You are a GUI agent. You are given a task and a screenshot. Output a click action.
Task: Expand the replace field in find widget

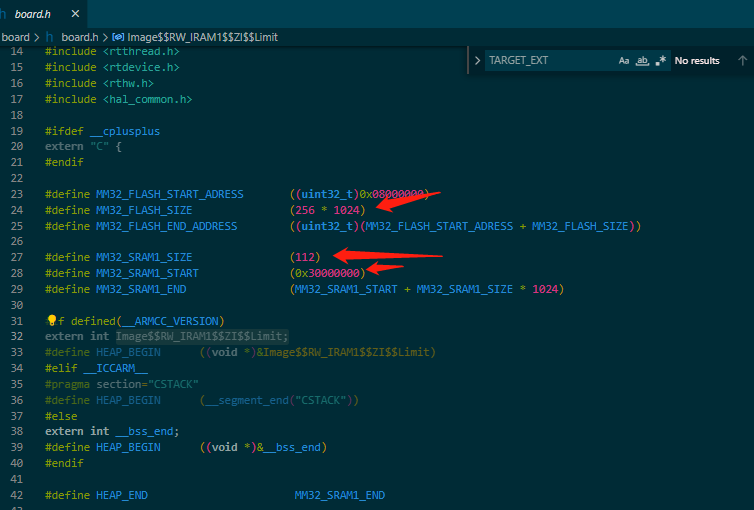(x=477, y=61)
